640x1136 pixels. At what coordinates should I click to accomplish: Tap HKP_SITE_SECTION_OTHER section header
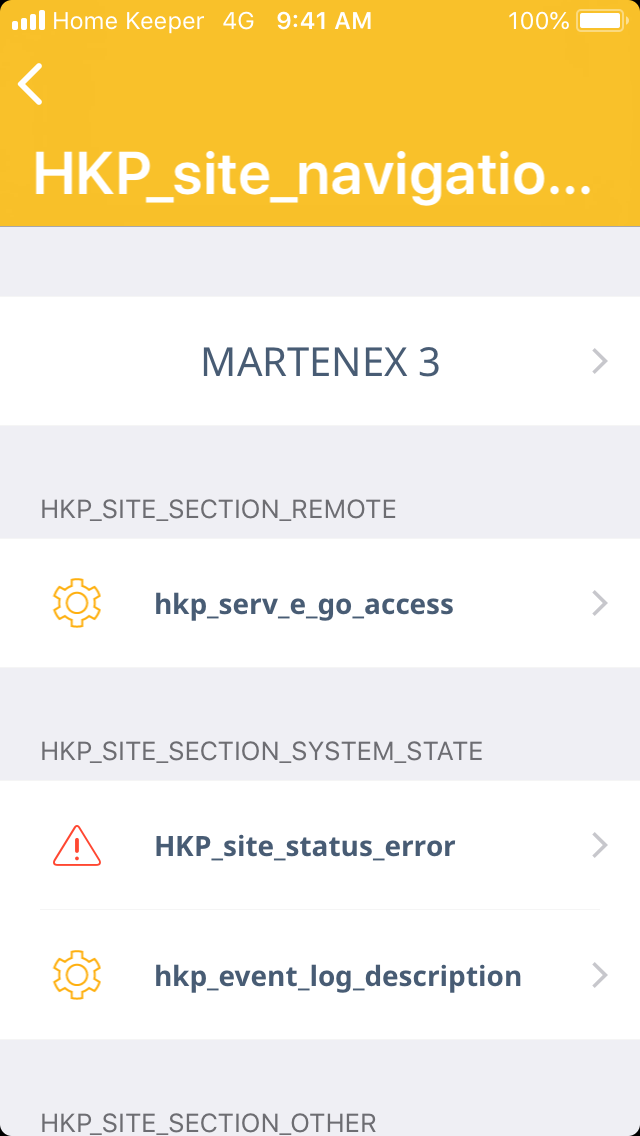pos(208,1122)
